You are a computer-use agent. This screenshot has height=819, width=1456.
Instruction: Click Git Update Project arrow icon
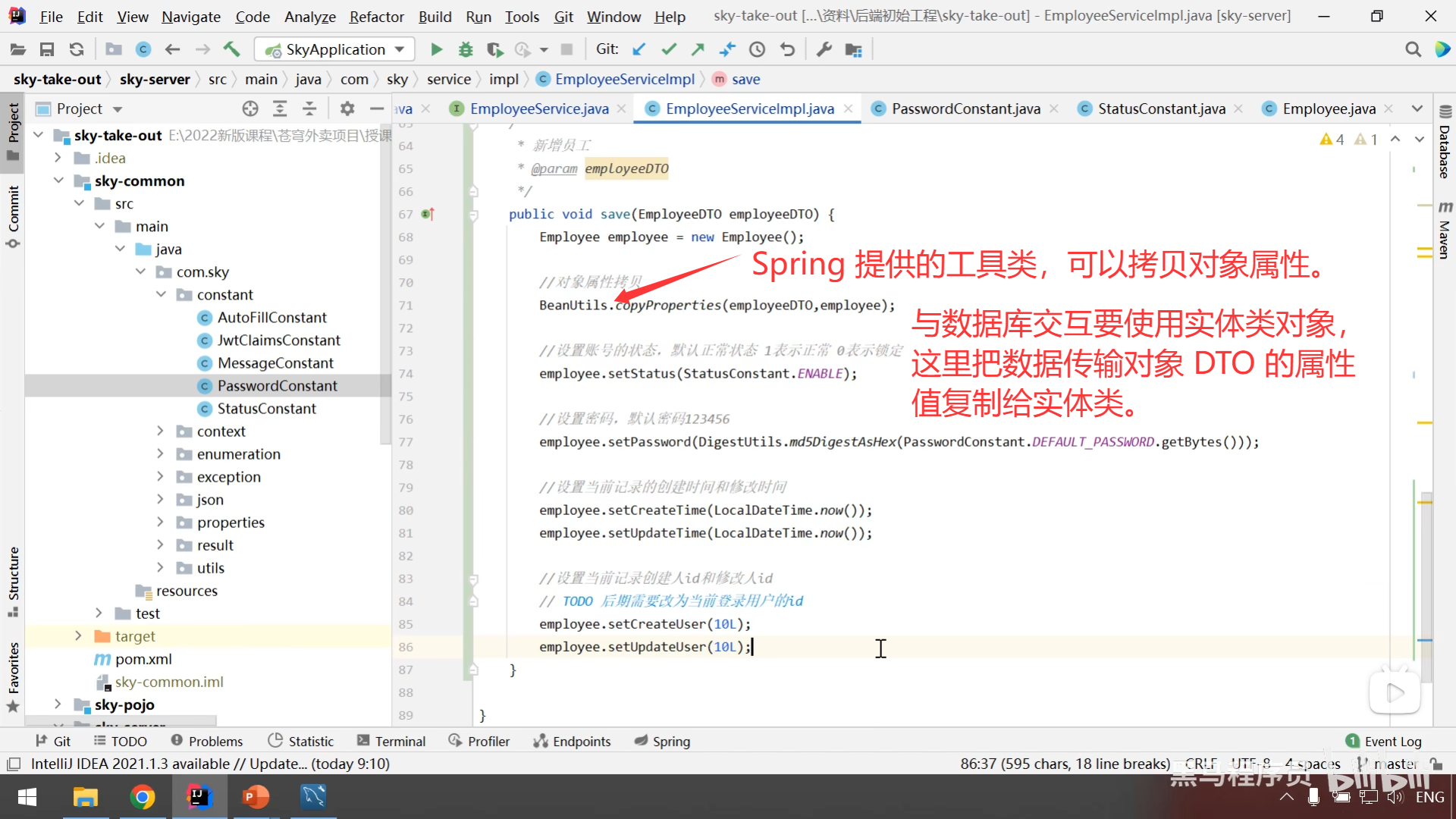coord(639,49)
